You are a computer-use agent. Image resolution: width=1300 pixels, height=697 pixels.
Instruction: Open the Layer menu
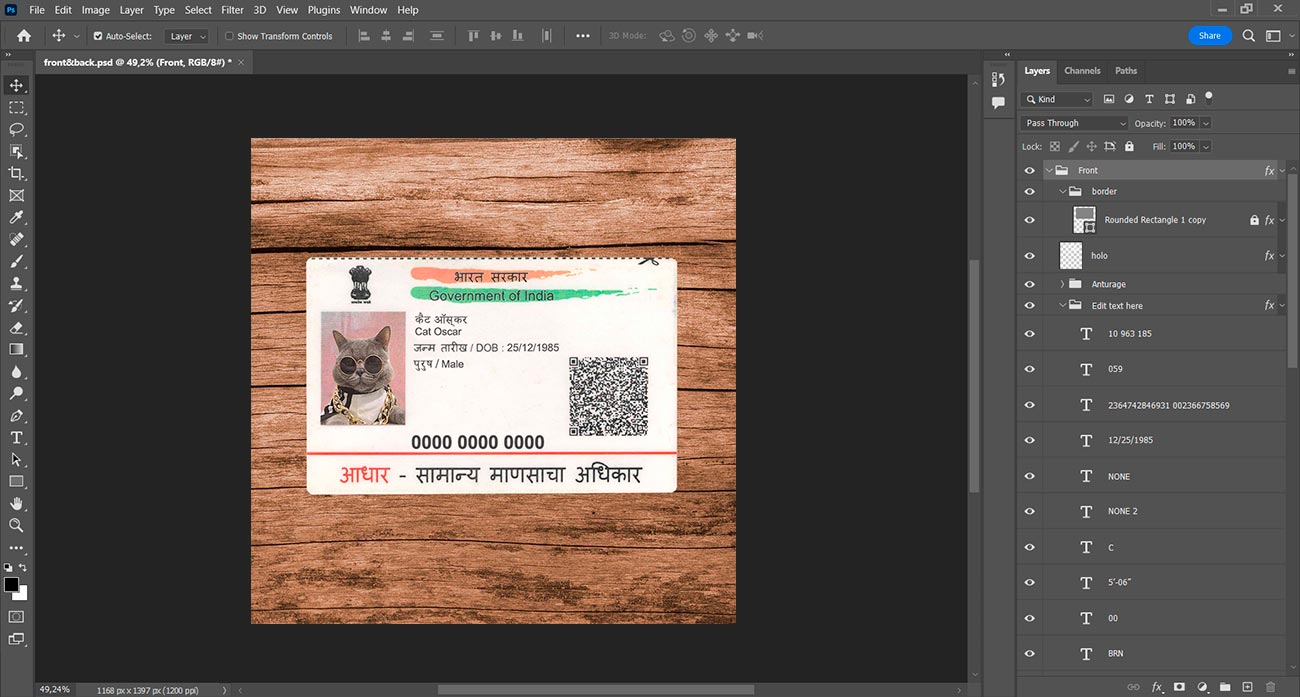coord(132,10)
